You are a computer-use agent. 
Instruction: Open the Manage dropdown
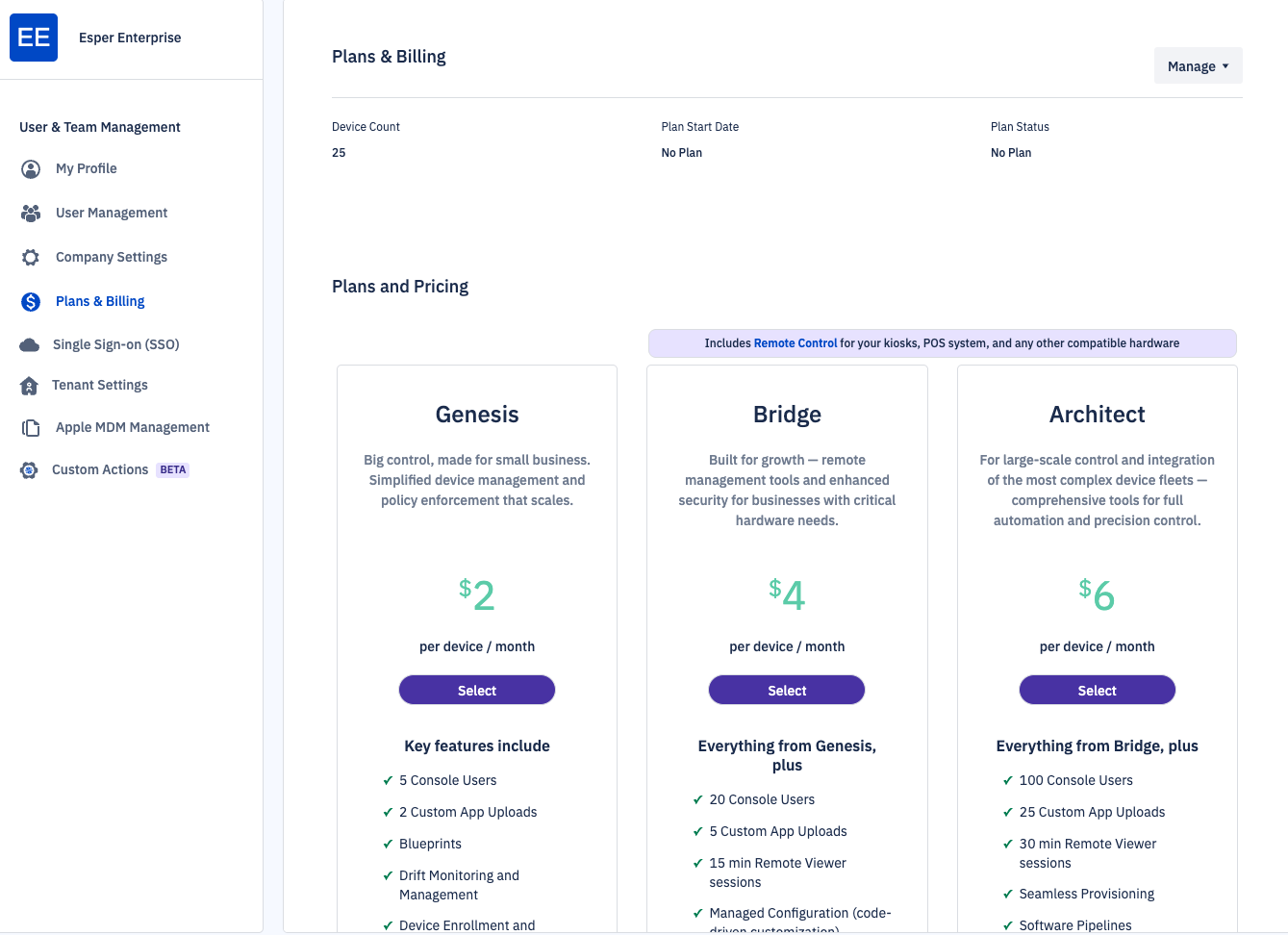(x=1198, y=65)
